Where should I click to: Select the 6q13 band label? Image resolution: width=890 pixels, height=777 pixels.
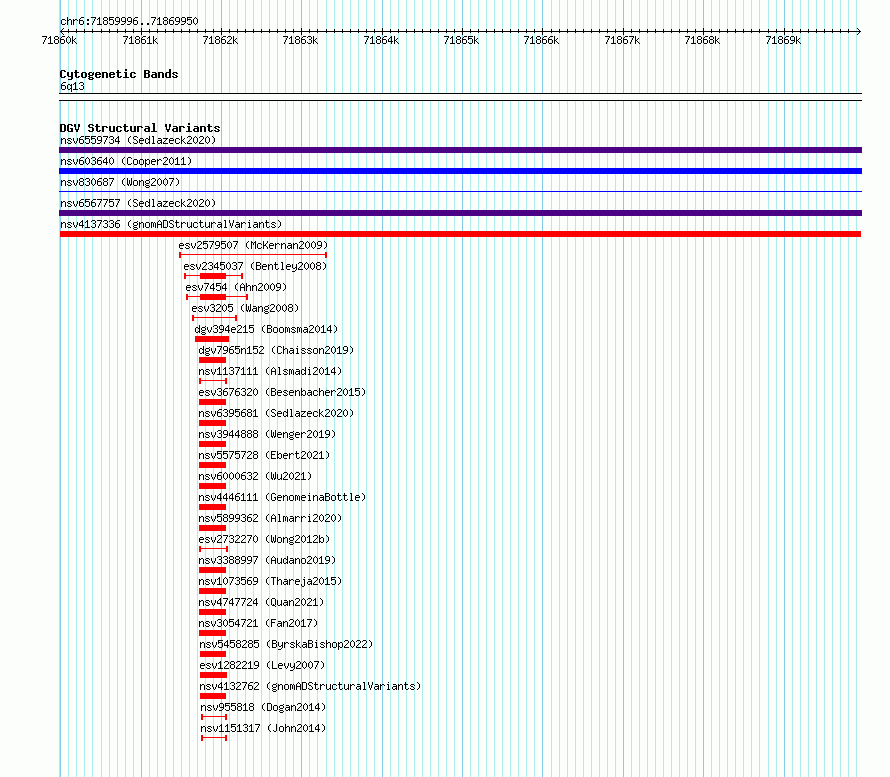tap(72, 86)
